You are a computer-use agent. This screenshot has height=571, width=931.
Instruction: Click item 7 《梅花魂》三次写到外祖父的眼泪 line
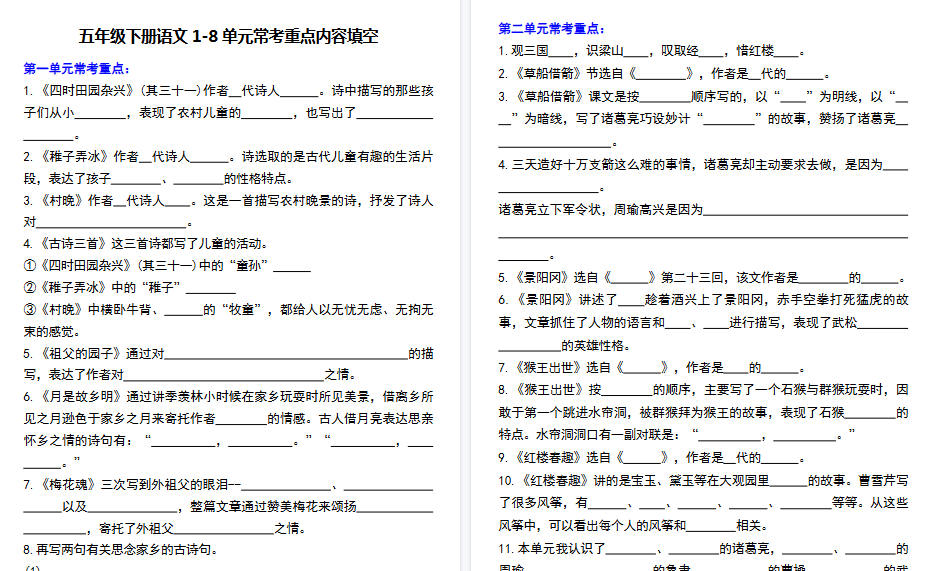tap(229, 485)
